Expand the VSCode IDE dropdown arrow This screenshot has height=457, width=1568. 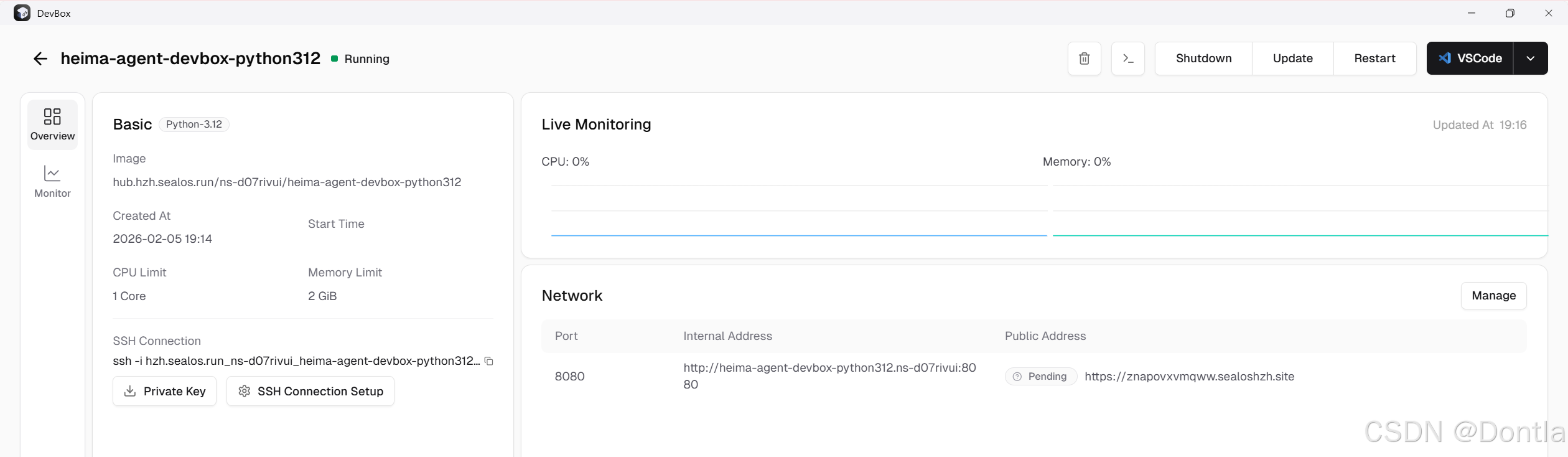[x=1530, y=59]
